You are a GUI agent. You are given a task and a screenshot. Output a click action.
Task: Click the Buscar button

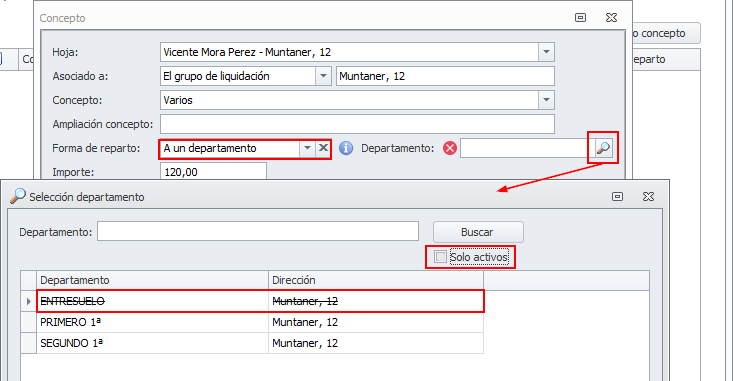point(478,232)
